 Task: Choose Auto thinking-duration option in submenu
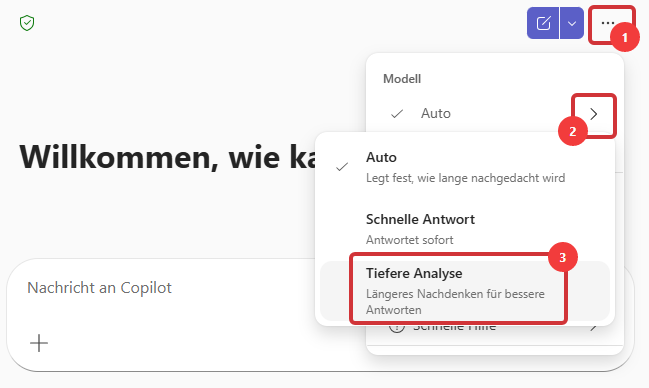point(465,168)
